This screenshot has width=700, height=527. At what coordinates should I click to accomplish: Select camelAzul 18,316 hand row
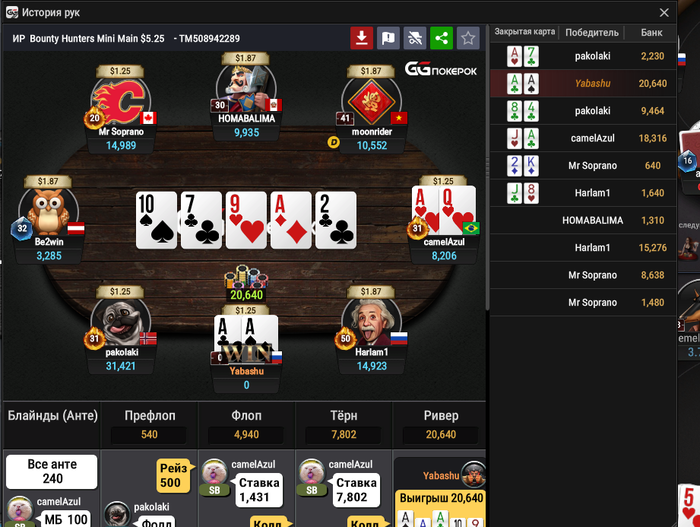tap(583, 138)
